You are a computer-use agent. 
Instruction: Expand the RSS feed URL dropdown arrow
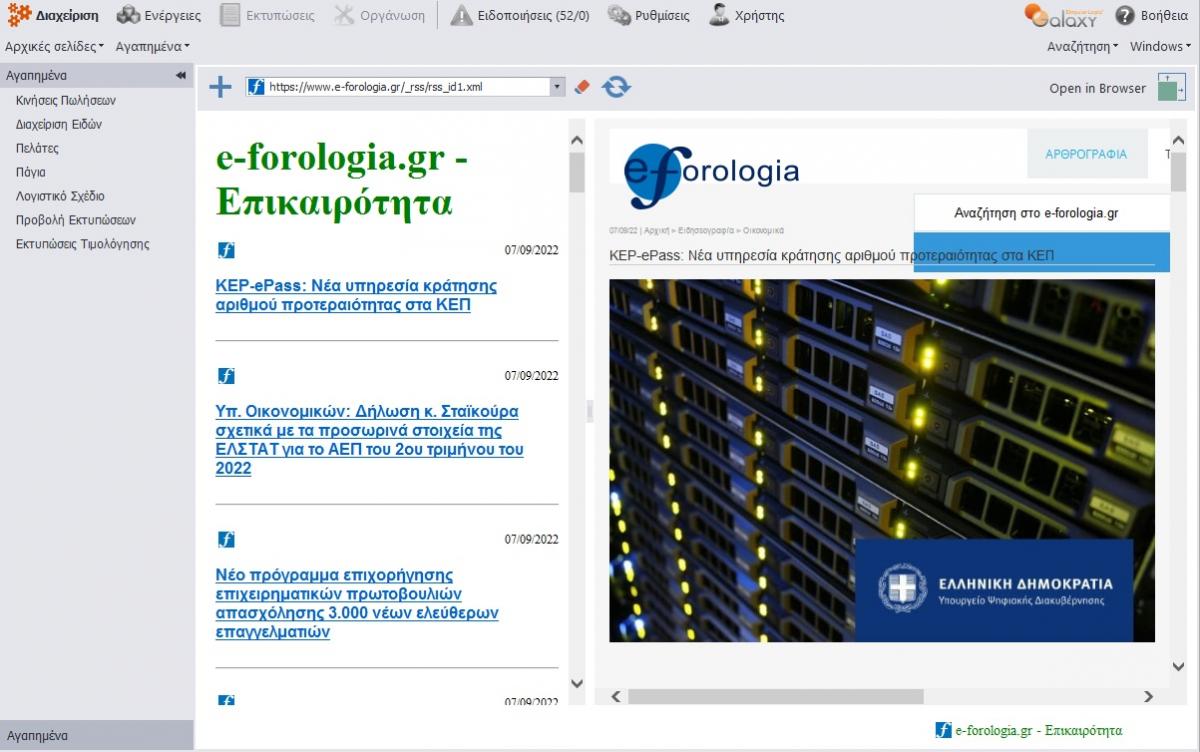557,87
